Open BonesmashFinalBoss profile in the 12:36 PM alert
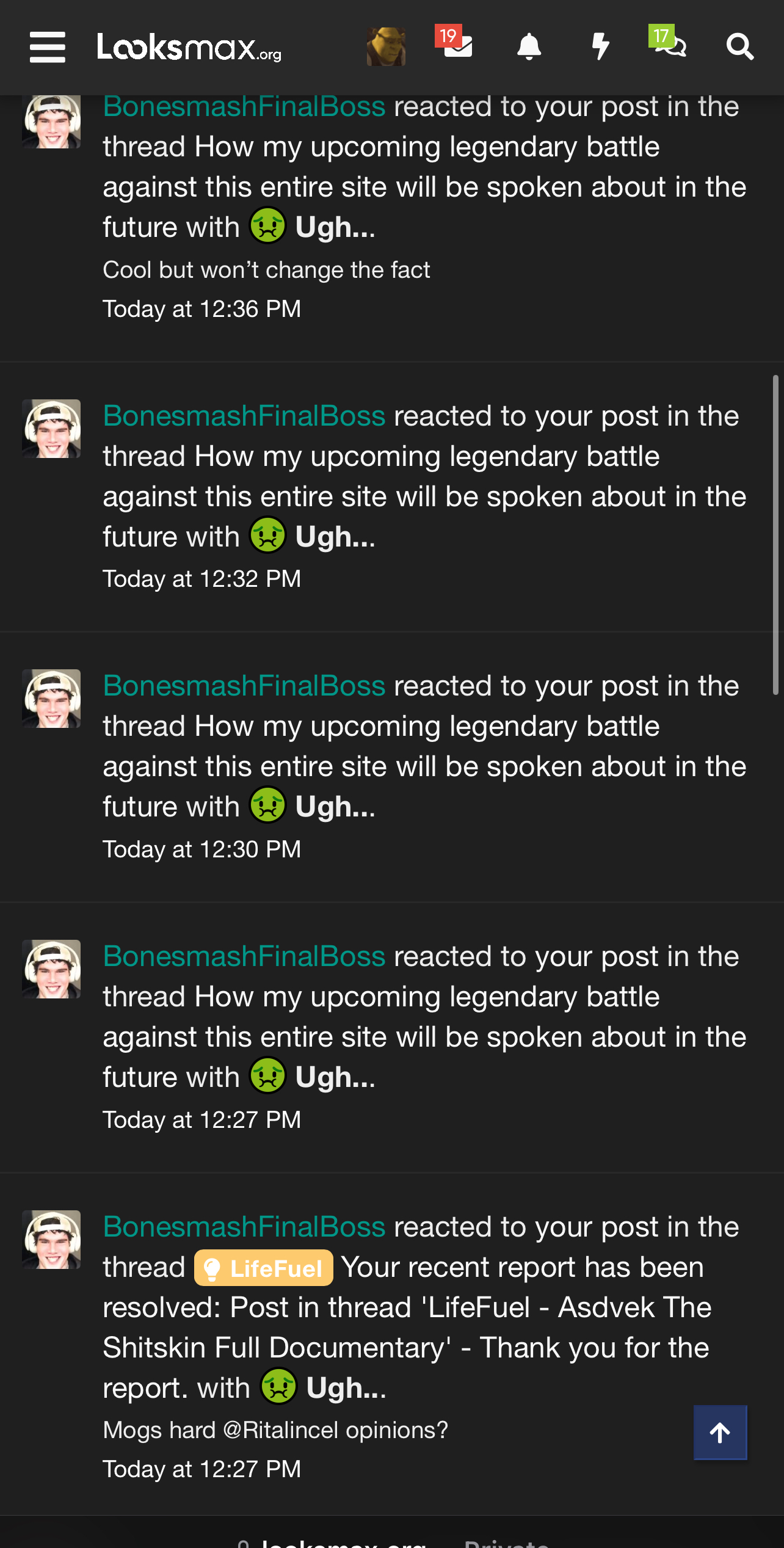The height and width of the screenshot is (1548, 784). pos(244,107)
